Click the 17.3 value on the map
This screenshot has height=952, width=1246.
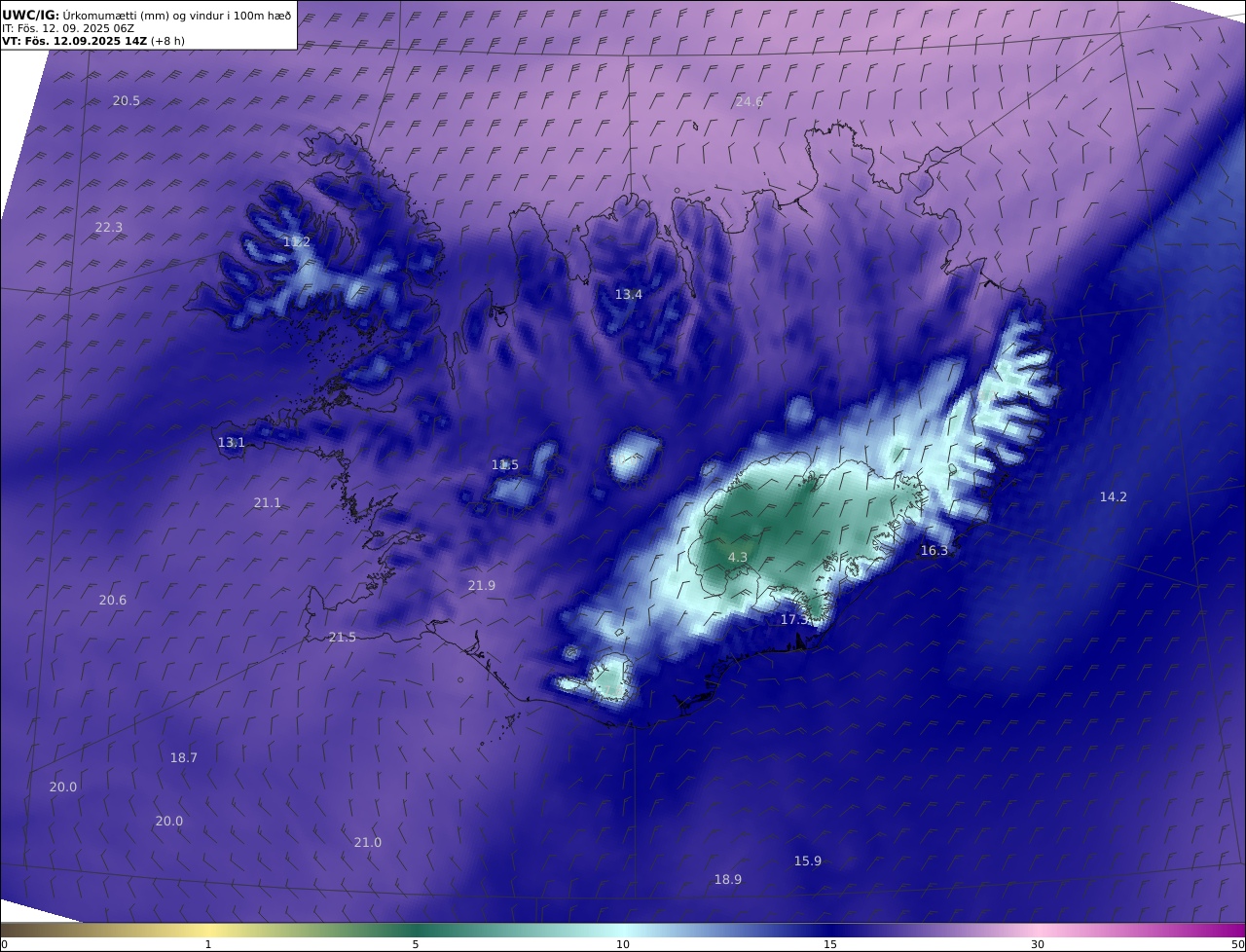(x=794, y=620)
